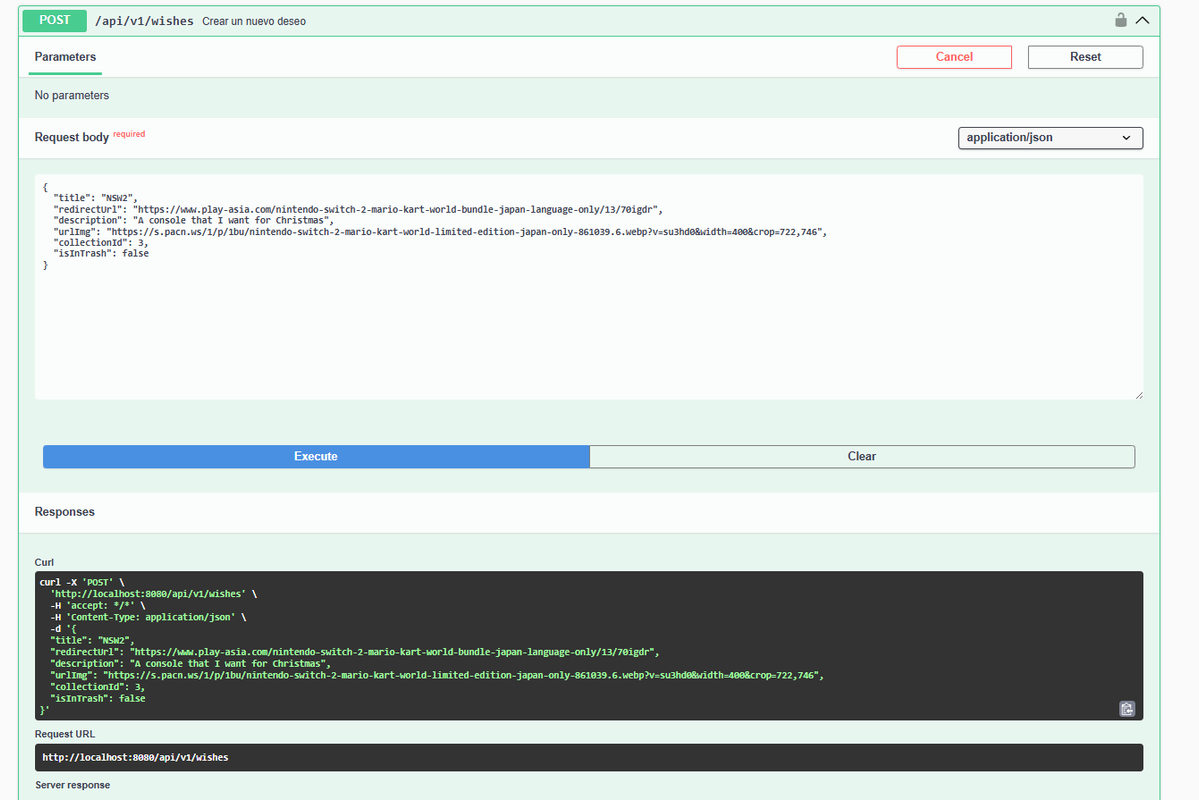The height and width of the screenshot is (800, 1199).
Task: Copy the curl command to clipboard
Action: [x=1127, y=709]
